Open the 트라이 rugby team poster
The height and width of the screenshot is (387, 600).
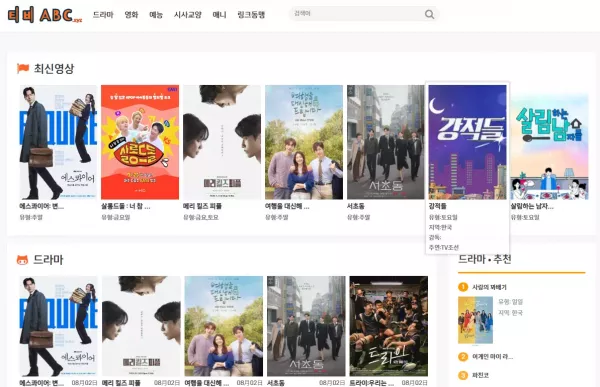[389, 326]
